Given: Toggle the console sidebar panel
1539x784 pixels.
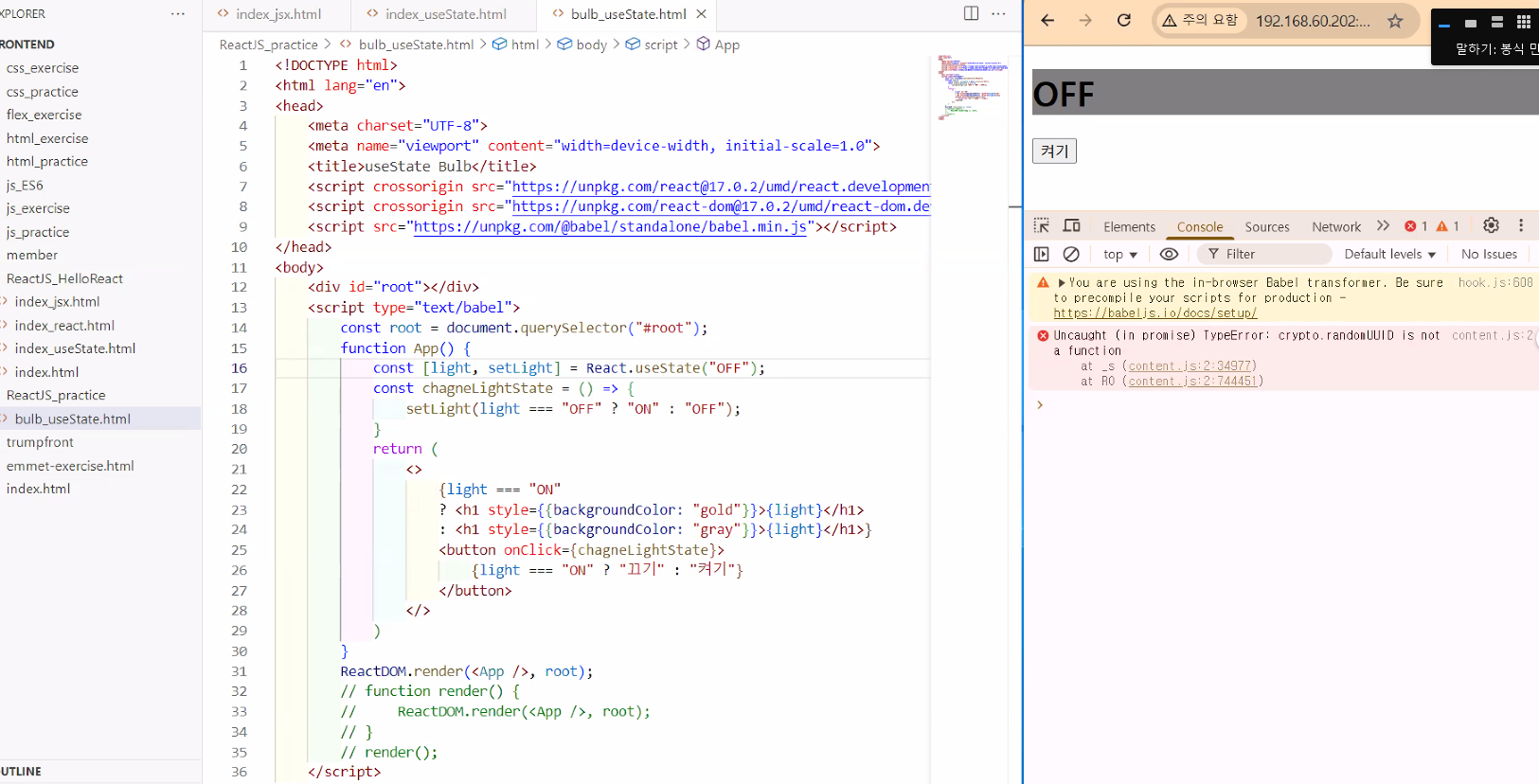Looking at the screenshot, I should click(1042, 254).
